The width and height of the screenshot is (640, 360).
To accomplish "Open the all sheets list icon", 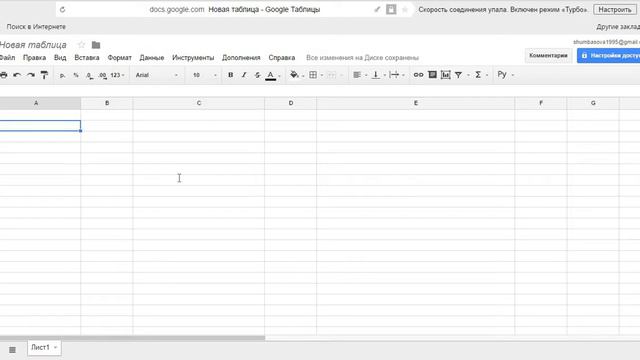I will 12,350.
